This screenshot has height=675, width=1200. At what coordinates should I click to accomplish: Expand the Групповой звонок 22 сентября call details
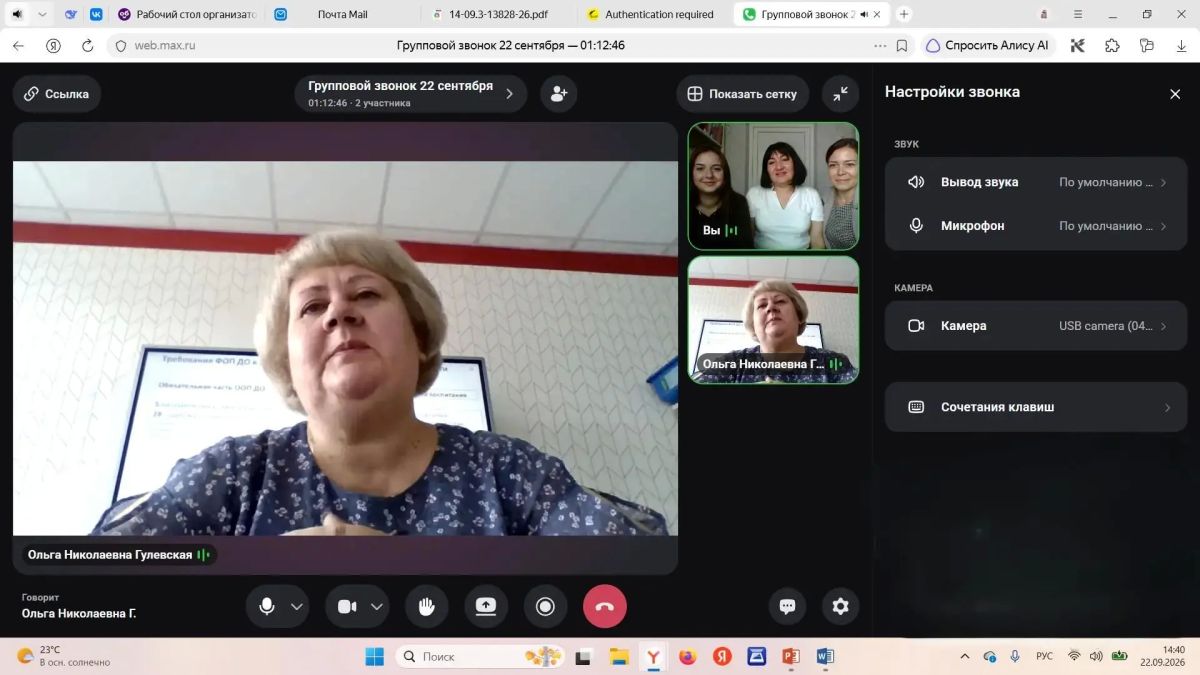point(411,93)
